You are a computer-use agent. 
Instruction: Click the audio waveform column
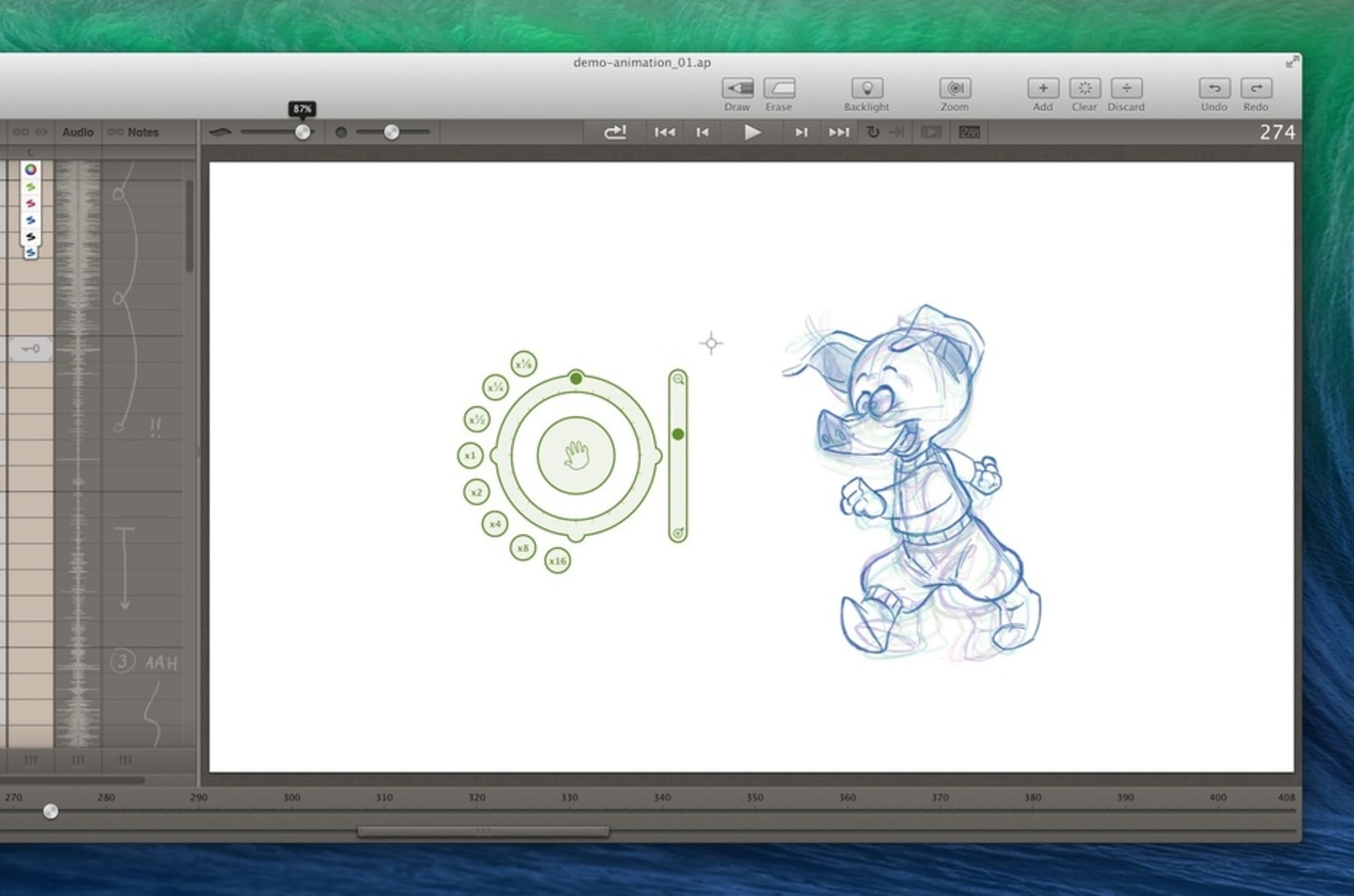pyautogui.click(x=78, y=453)
